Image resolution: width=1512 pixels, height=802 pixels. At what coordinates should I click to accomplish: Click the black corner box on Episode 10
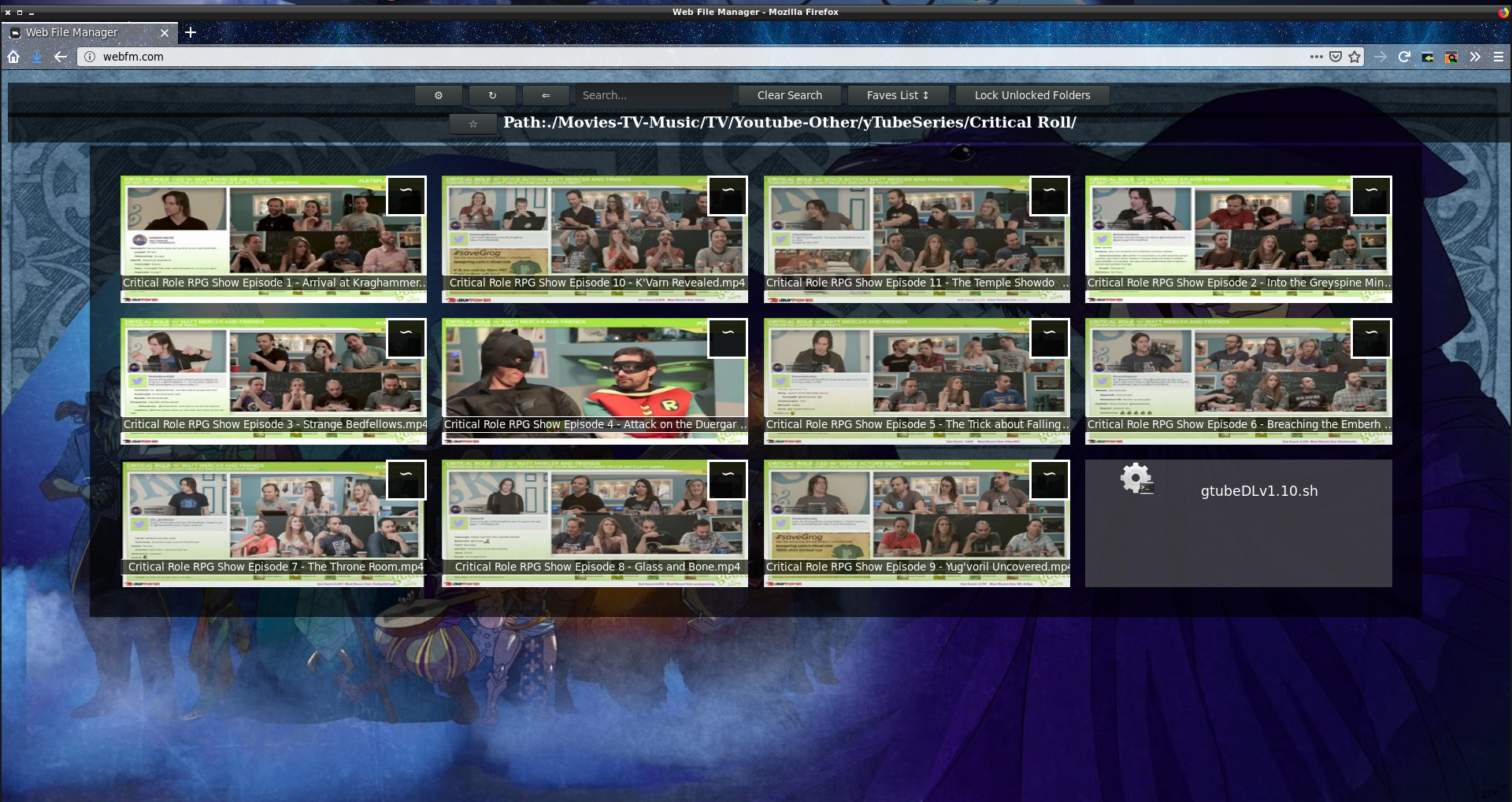coord(728,196)
